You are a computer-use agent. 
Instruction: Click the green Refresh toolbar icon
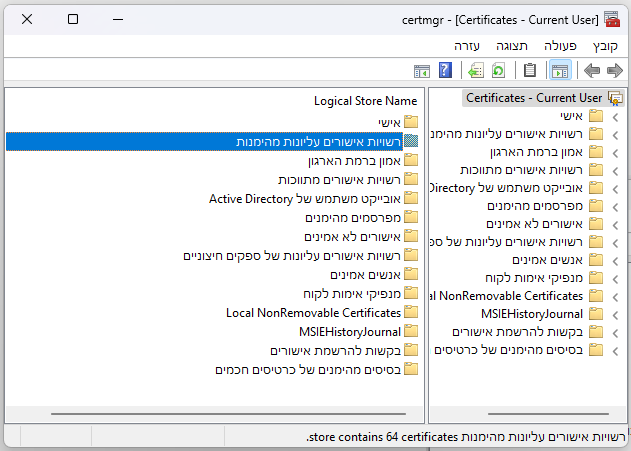click(498, 70)
